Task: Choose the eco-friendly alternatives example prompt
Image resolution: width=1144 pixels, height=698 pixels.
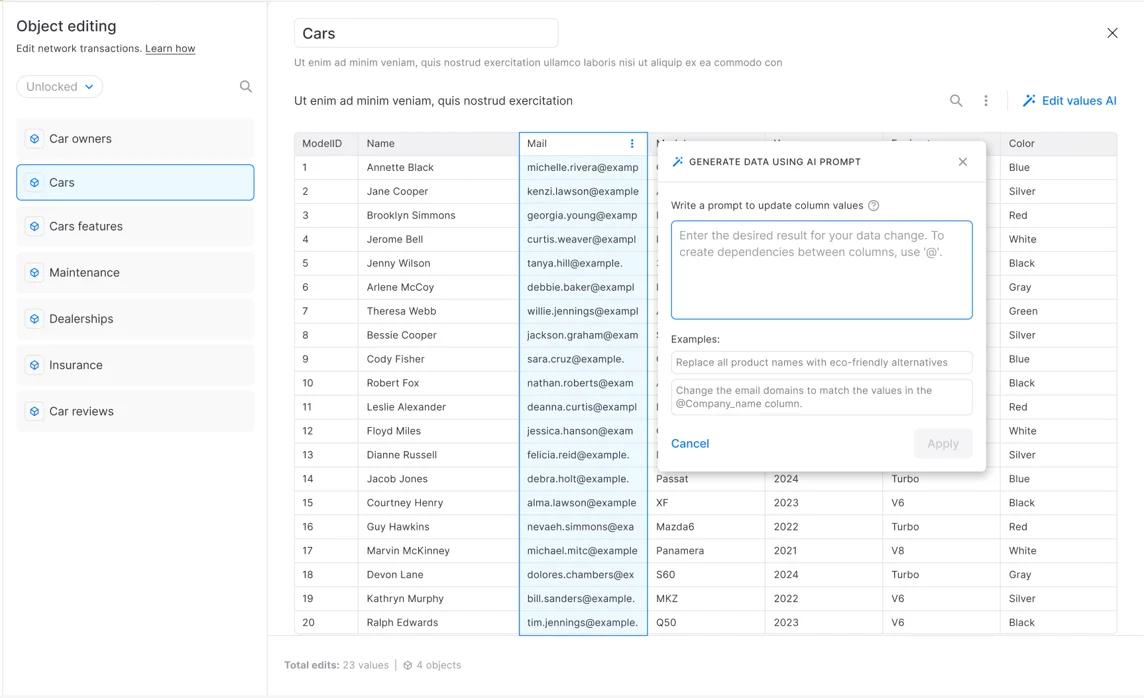Action: [822, 362]
